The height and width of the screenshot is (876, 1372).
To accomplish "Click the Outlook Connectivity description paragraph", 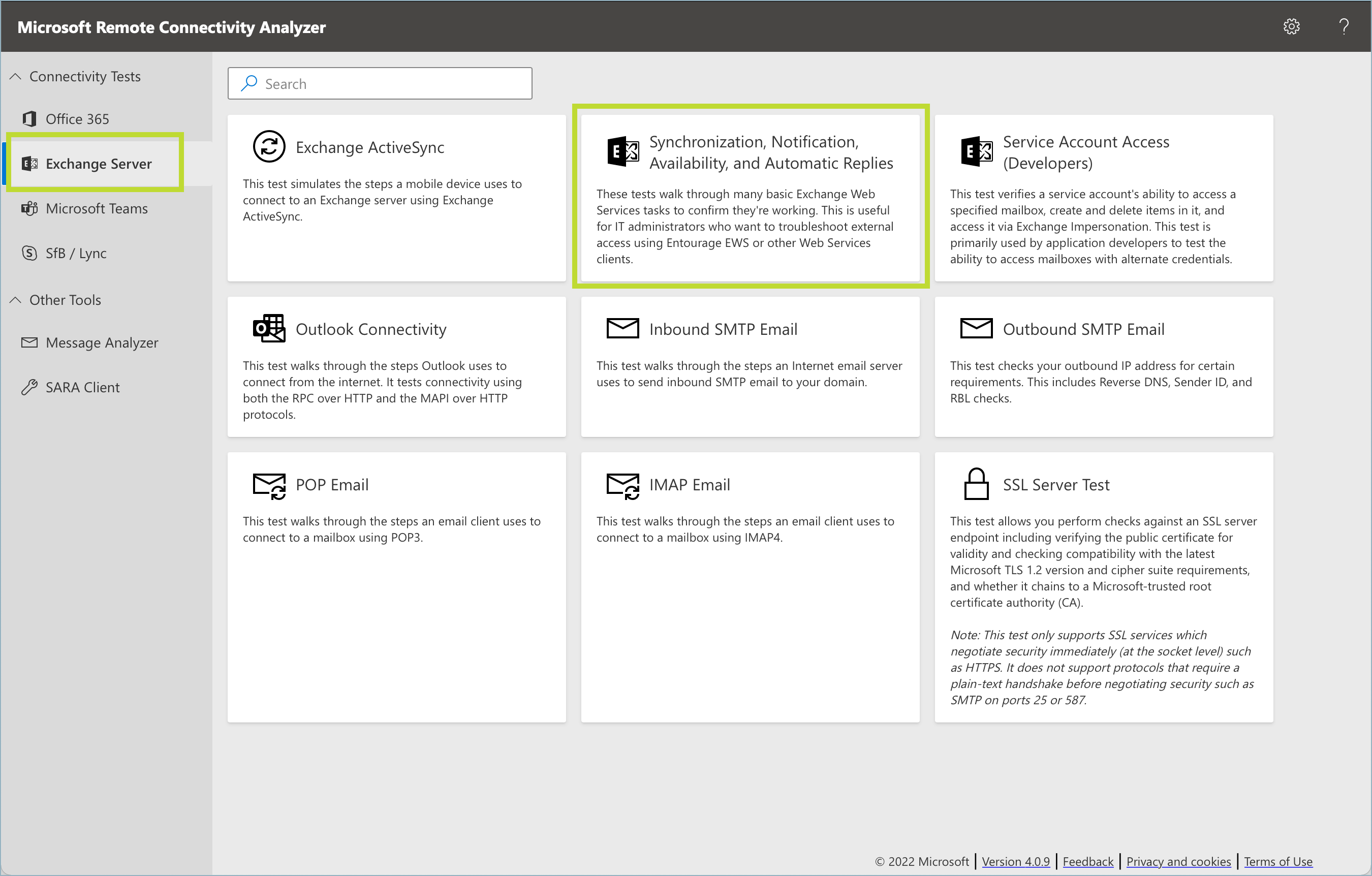I will (x=382, y=390).
